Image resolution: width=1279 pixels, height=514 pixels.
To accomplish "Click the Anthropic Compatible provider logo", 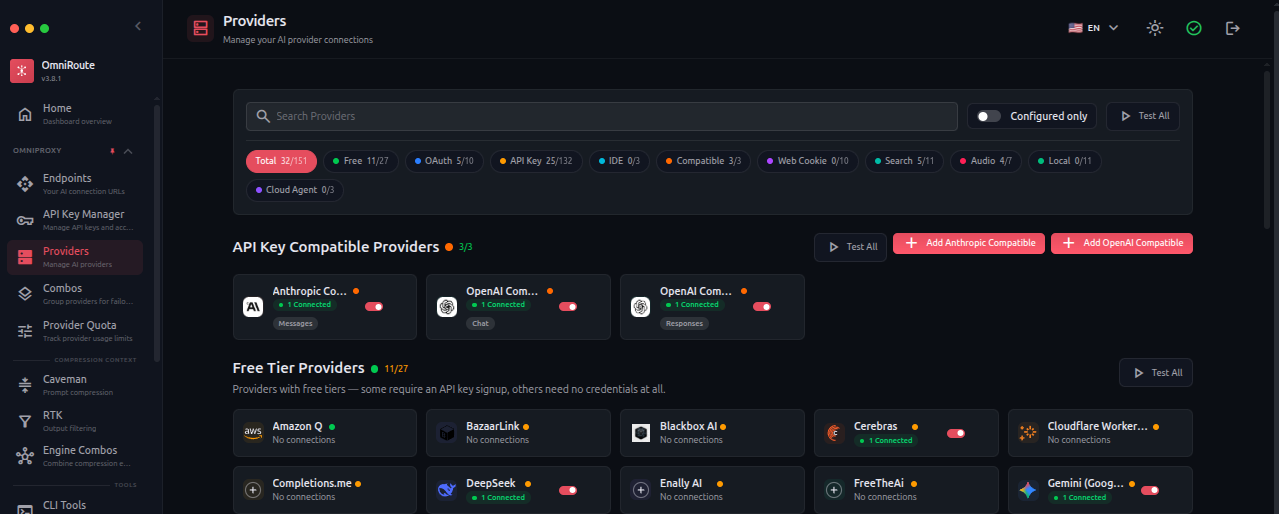I will point(252,307).
